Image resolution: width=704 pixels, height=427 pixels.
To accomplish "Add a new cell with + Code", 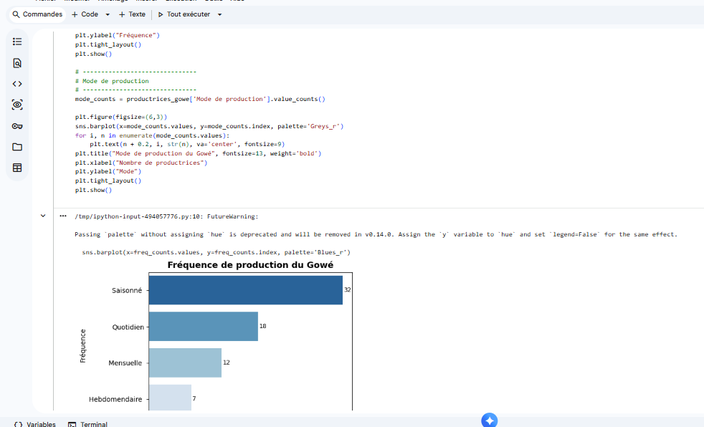I will [x=85, y=15].
